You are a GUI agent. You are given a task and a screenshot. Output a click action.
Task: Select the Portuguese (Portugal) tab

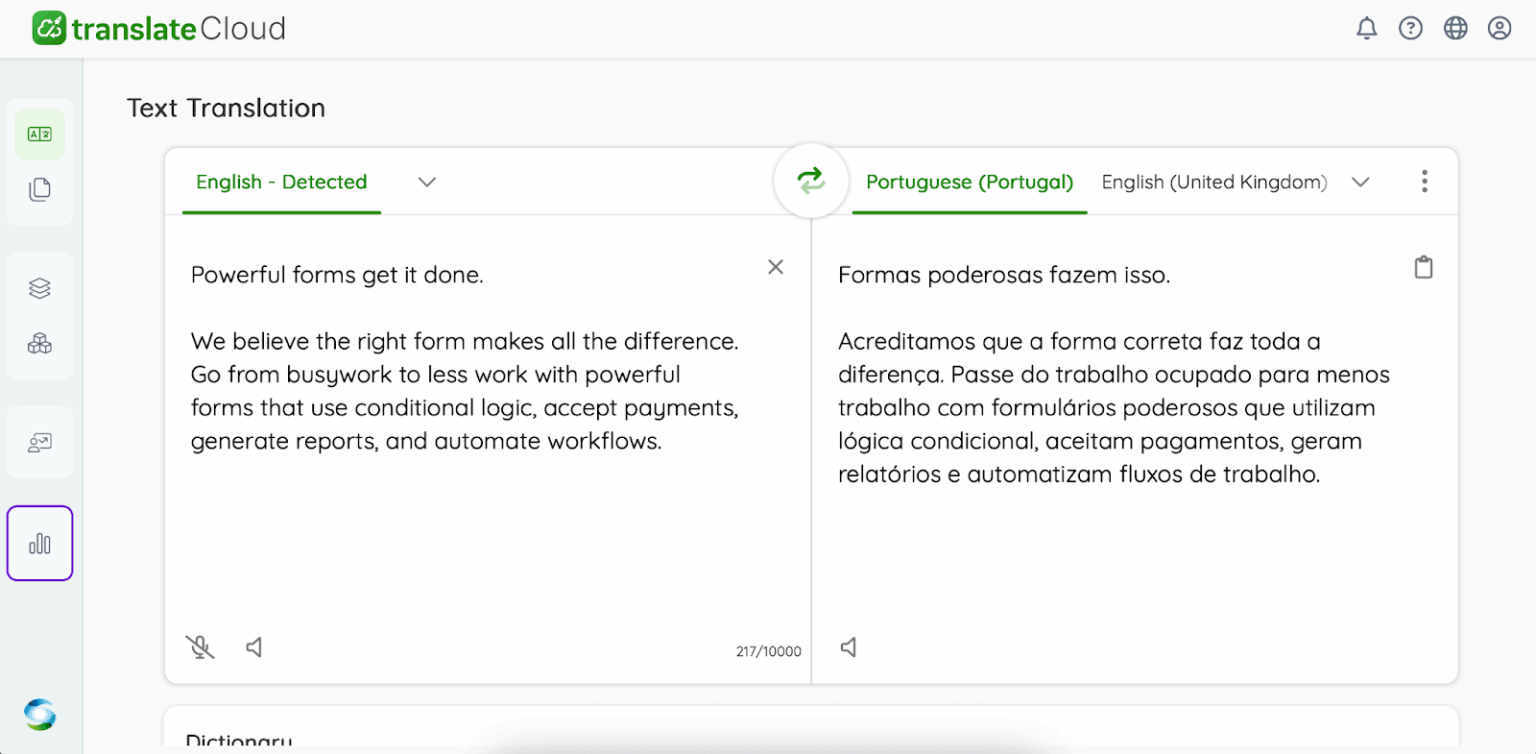(969, 182)
